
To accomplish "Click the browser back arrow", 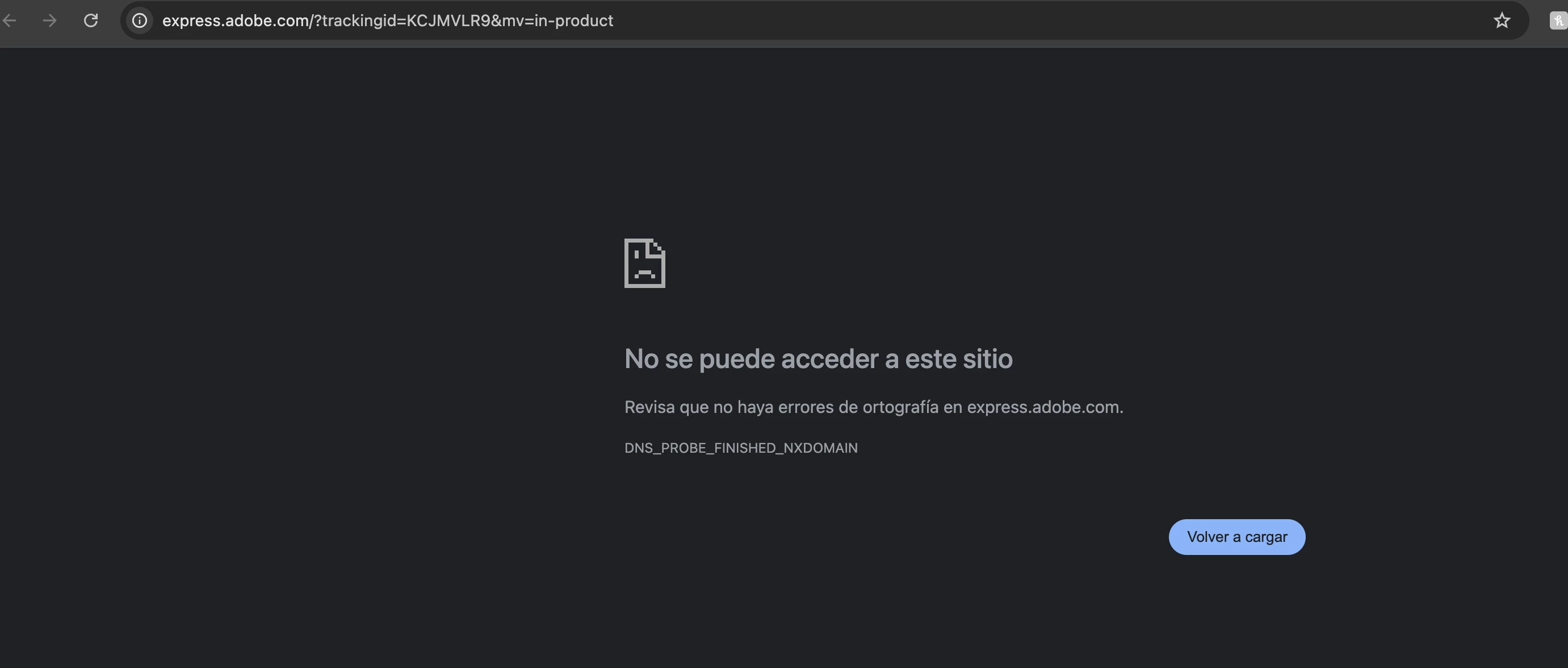I will (x=10, y=20).
